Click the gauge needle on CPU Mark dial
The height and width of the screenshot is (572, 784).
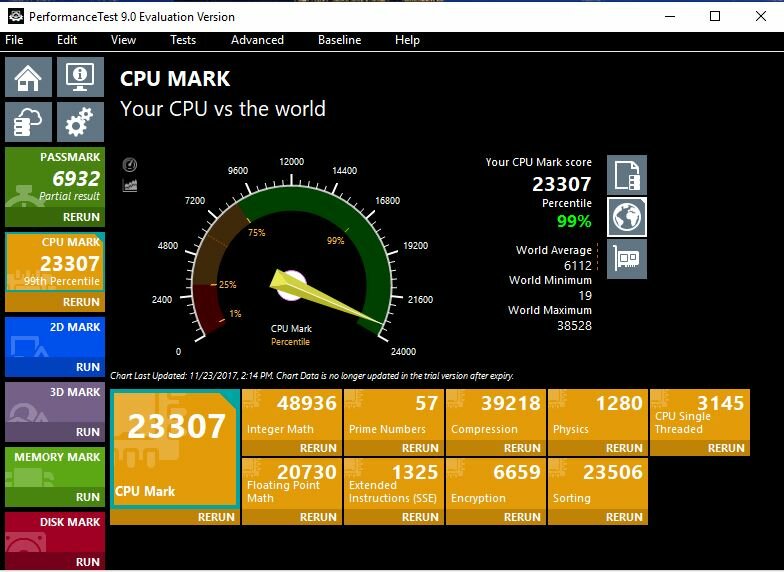[325, 298]
